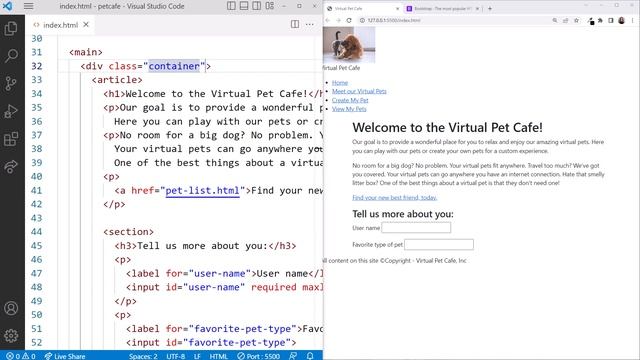Open notifications bell in status bar

pyautogui.click(x=310, y=356)
